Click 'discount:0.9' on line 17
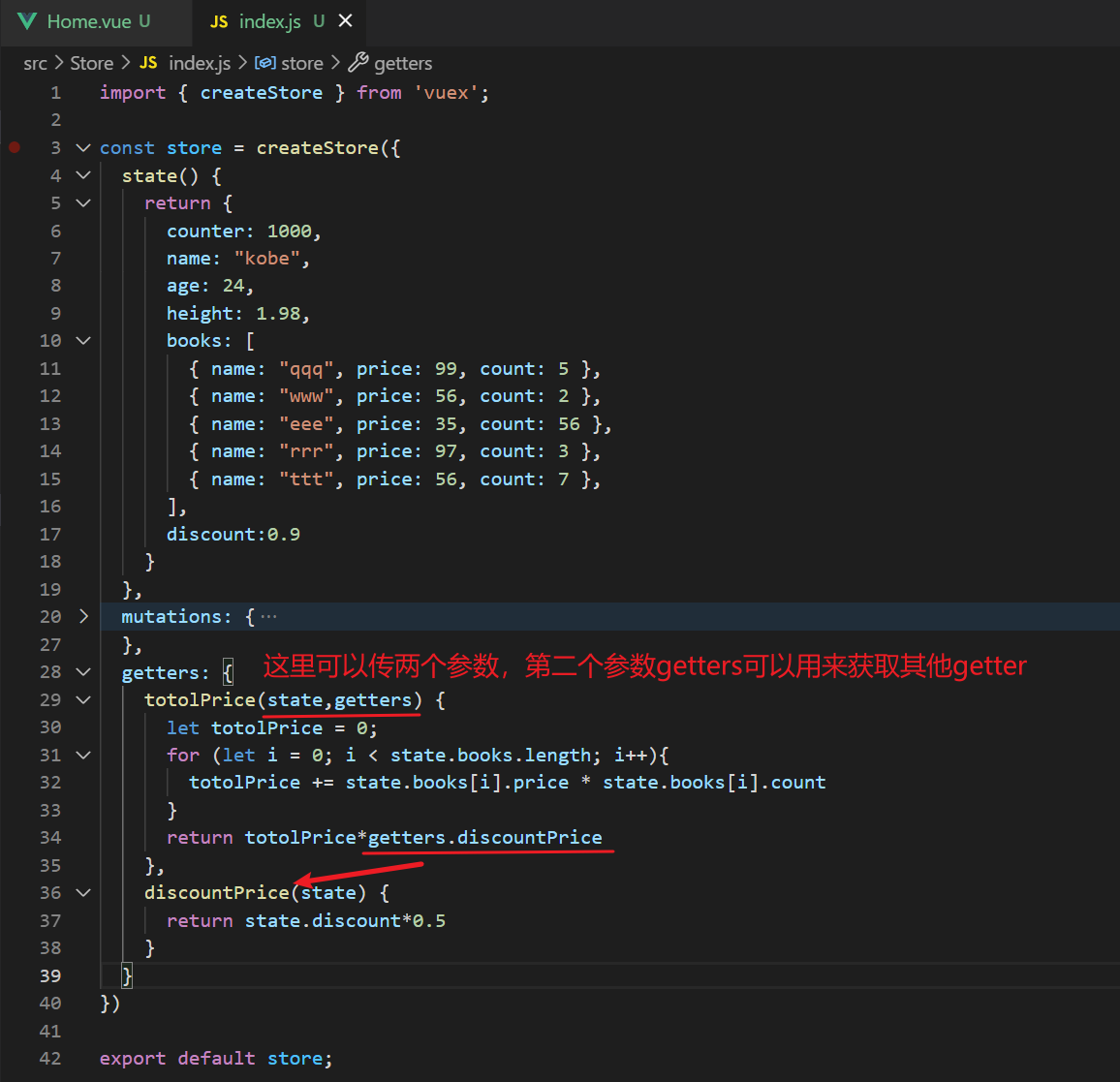This screenshot has height=1082, width=1120. pos(233,534)
